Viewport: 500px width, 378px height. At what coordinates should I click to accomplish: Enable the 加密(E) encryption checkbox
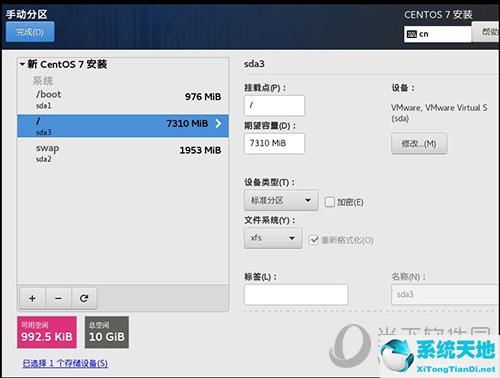click(330, 202)
